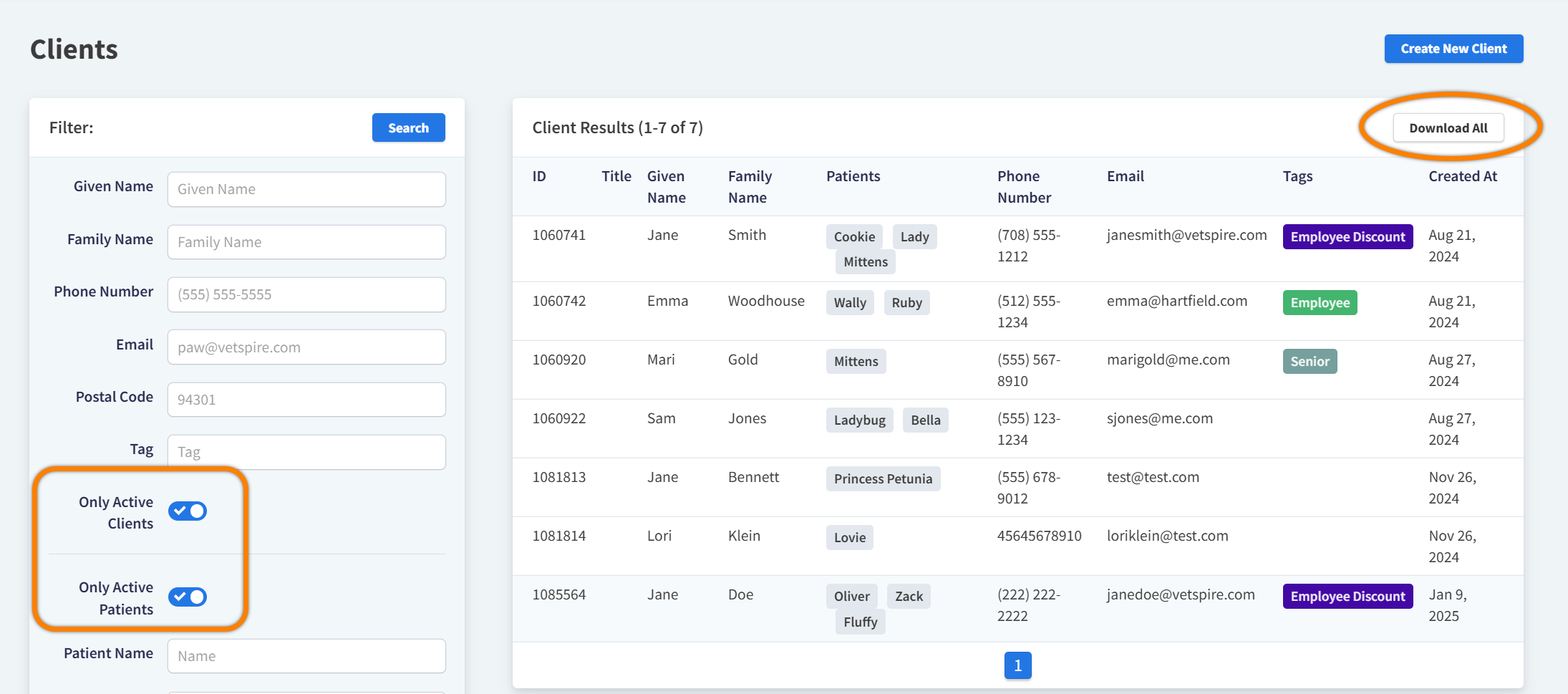Image resolution: width=1568 pixels, height=694 pixels.
Task: Select the Phone Number filter input
Action: 306,294
